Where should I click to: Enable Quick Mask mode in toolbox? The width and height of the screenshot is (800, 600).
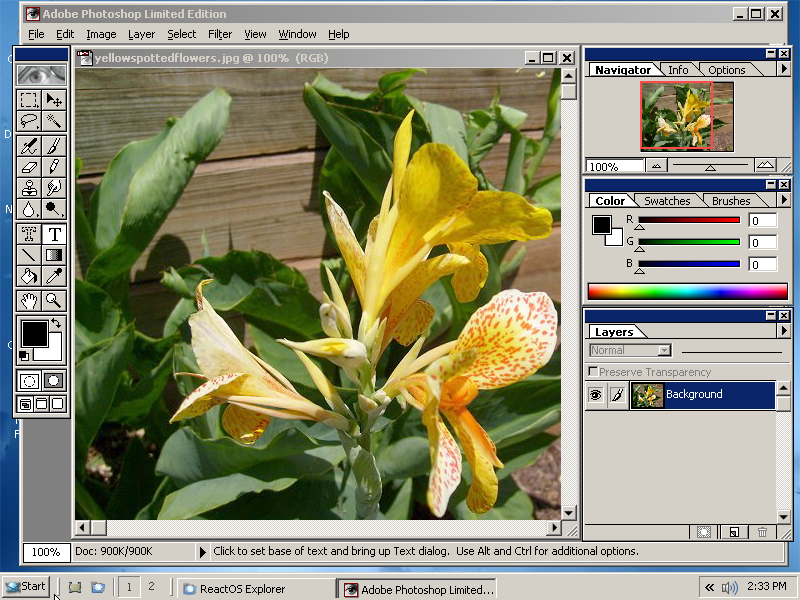point(54,381)
